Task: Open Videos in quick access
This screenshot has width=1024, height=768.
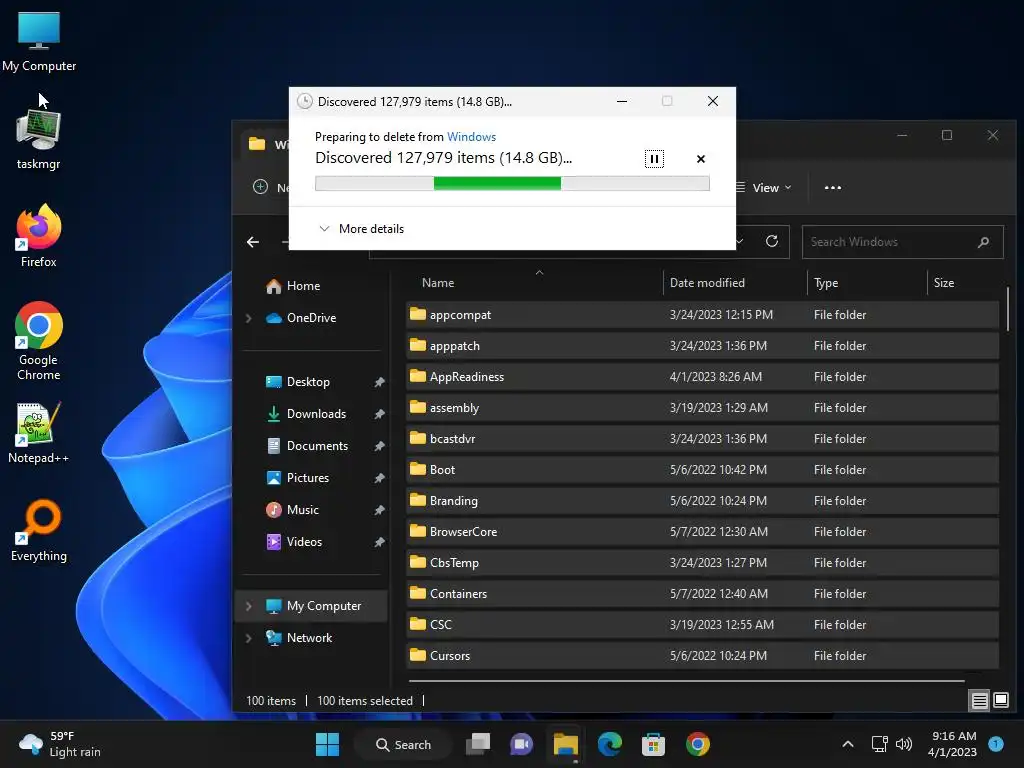Action: (x=295, y=542)
